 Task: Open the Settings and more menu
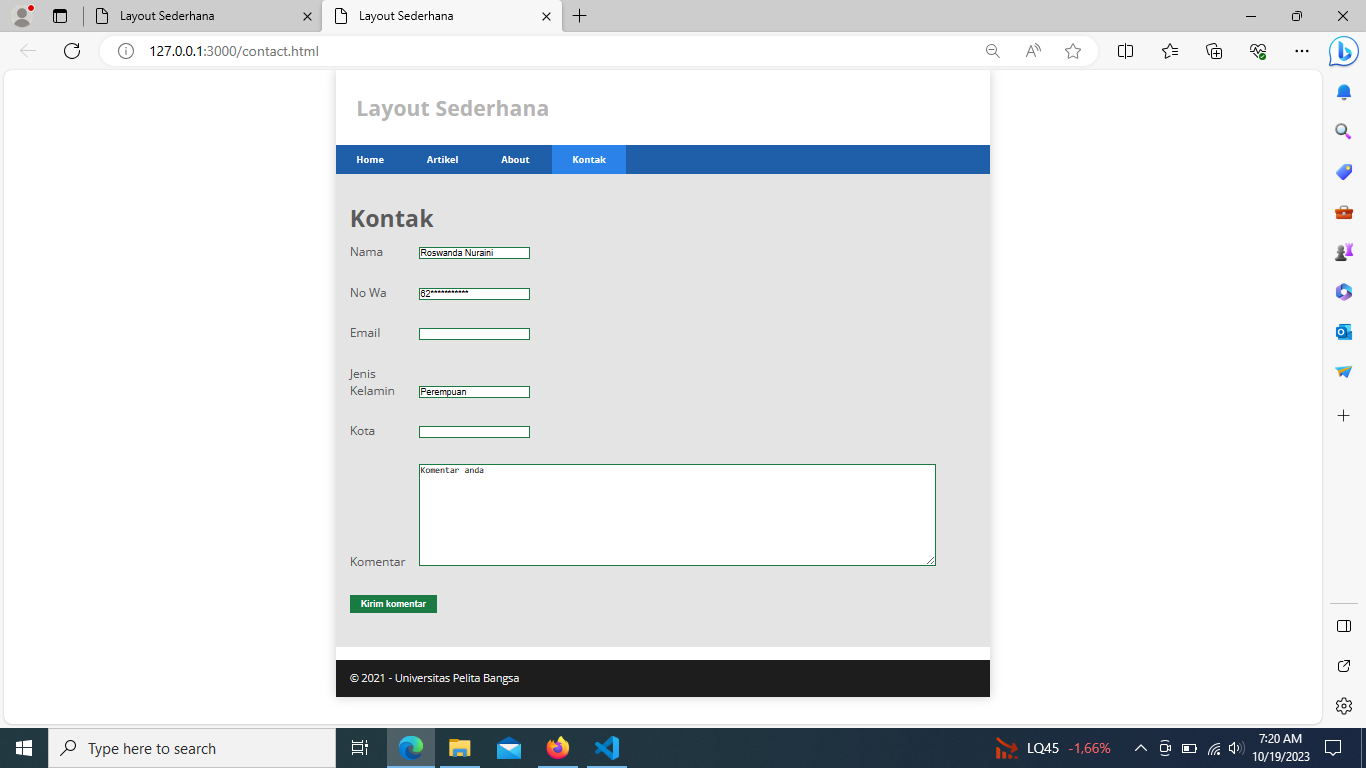(x=1301, y=51)
